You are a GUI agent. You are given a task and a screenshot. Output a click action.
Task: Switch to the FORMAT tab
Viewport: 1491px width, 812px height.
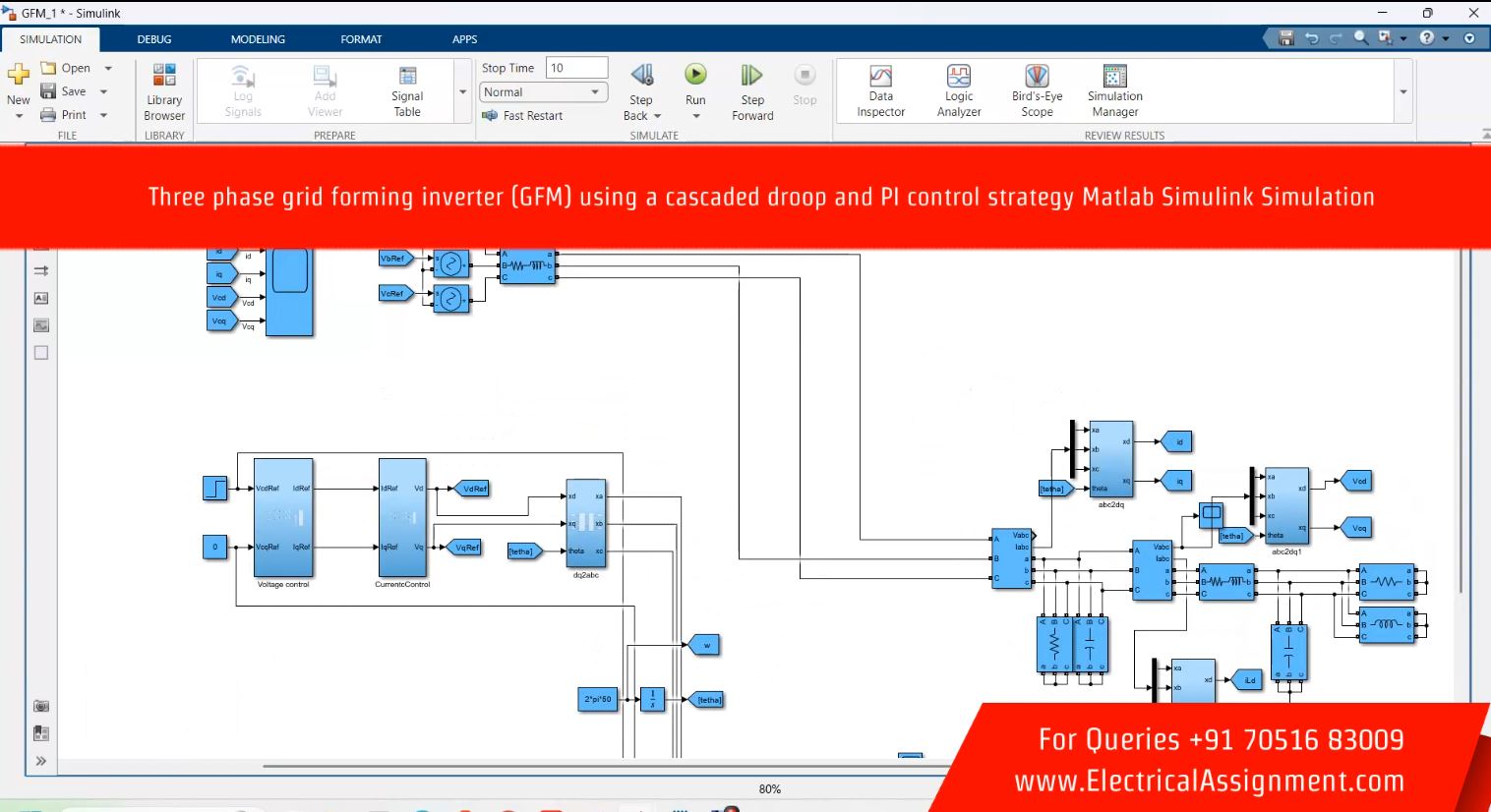coord(361,39)
